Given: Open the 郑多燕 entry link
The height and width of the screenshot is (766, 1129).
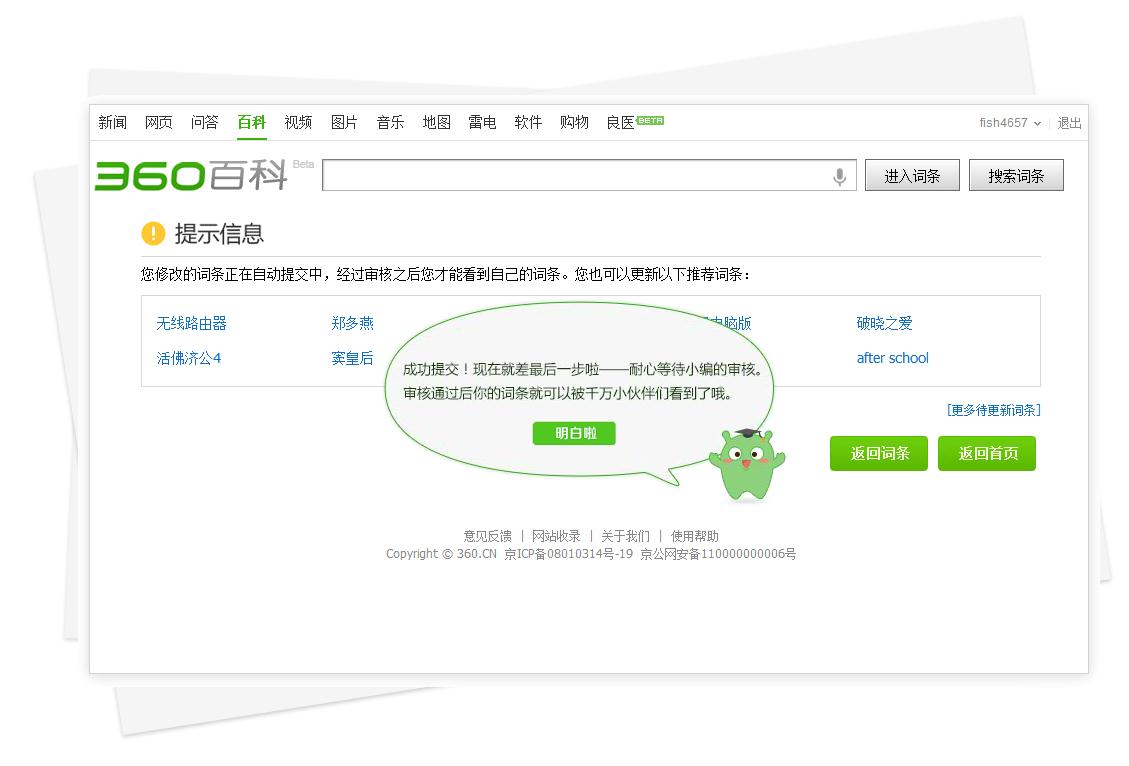Looking at the screenshot, I should pyautogui.click(x=353, y=323).
